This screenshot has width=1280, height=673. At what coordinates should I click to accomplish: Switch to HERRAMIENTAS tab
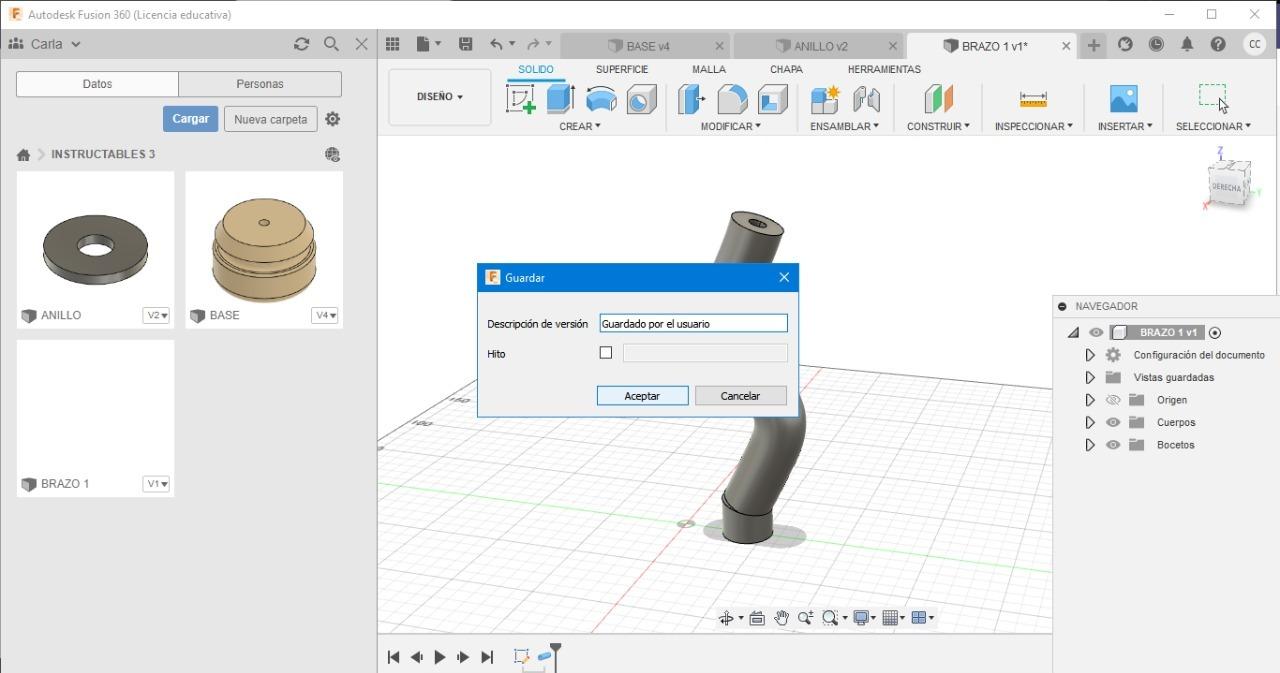[884, 69]
